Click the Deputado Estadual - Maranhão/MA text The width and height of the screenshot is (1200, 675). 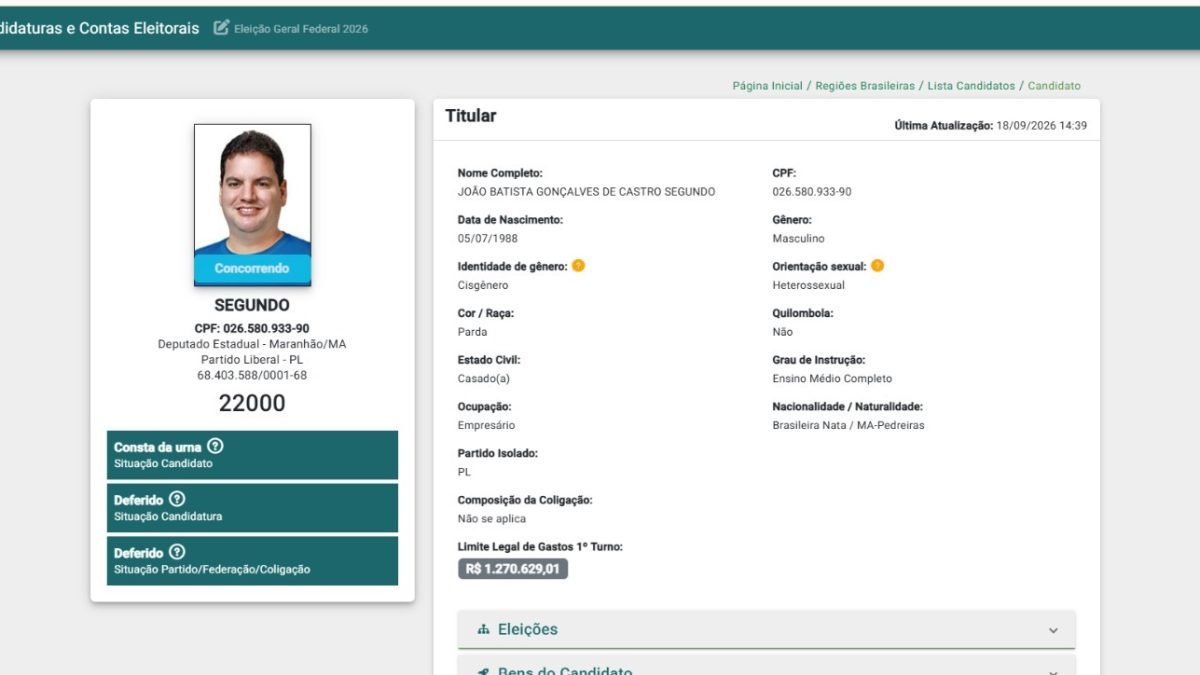click(252, 344)
